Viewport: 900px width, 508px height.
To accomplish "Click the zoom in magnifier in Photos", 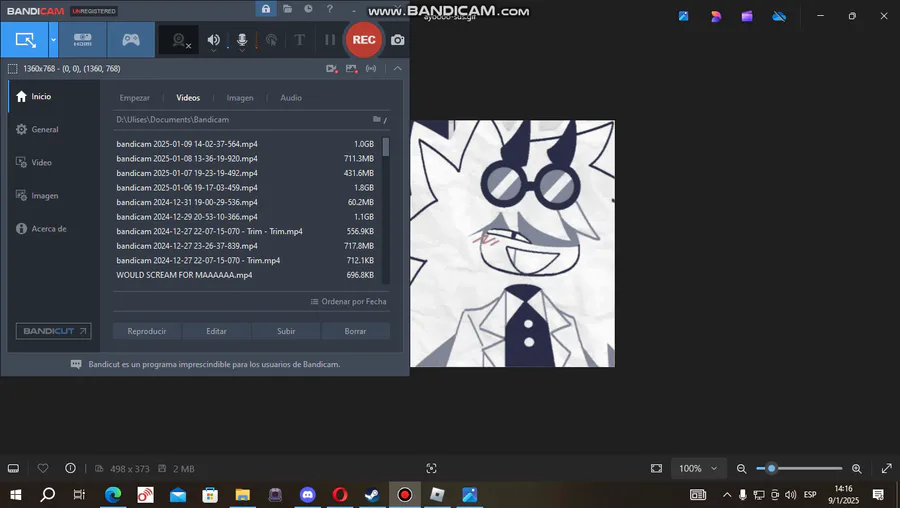I will click(857, 468).
